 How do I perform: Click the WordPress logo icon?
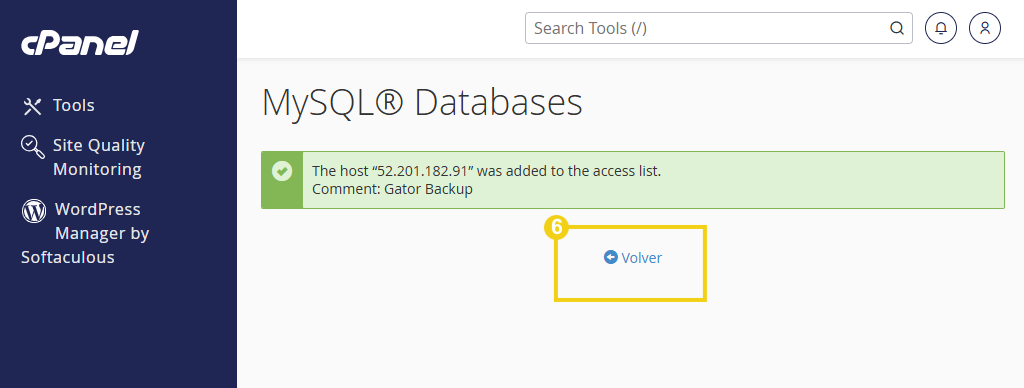click(x=34, y=211)
